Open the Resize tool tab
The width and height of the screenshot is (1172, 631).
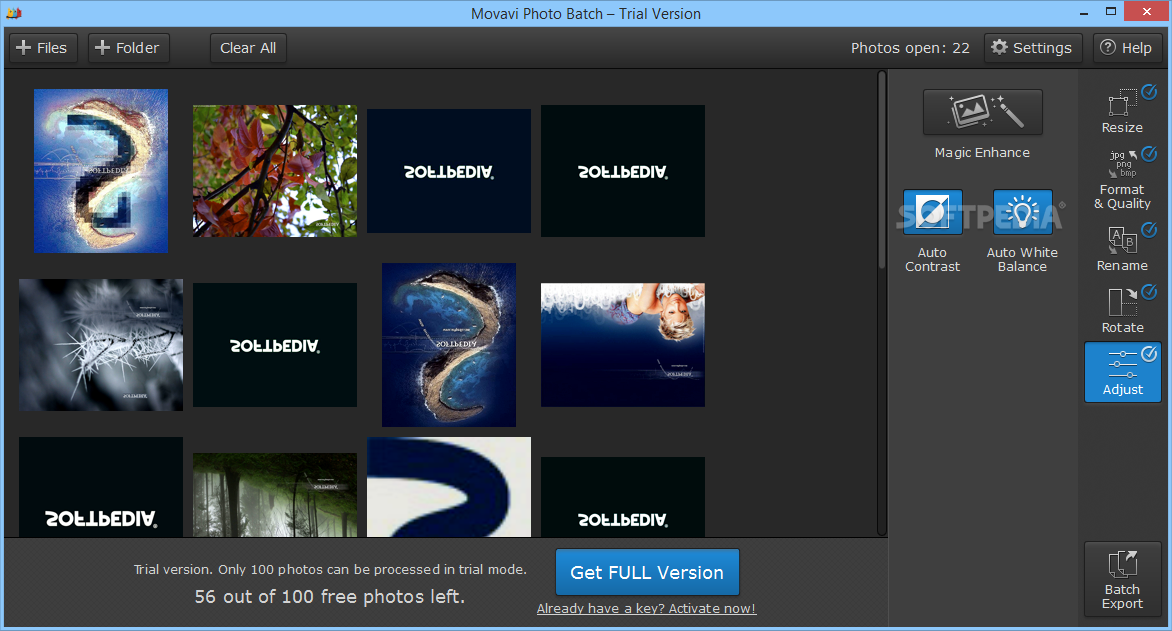click(x=1122, y=111)
